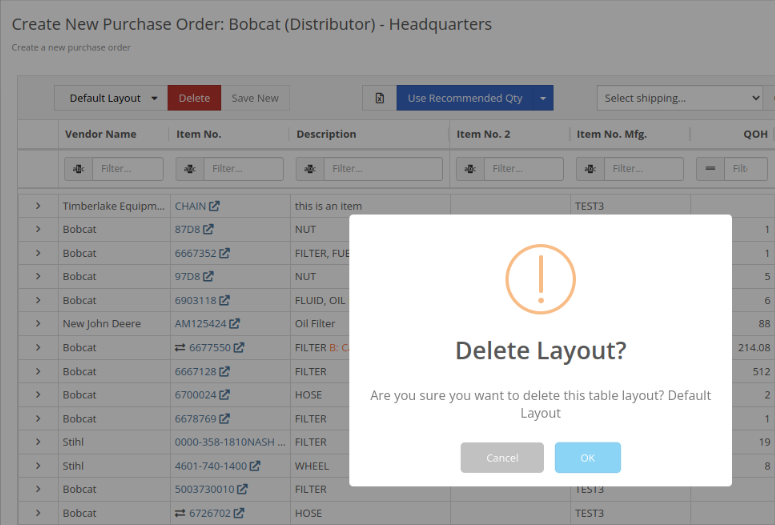This screenshot has height=525, width=775.
Task: Open external link icon next to AM125424
Action: [235, 323]
